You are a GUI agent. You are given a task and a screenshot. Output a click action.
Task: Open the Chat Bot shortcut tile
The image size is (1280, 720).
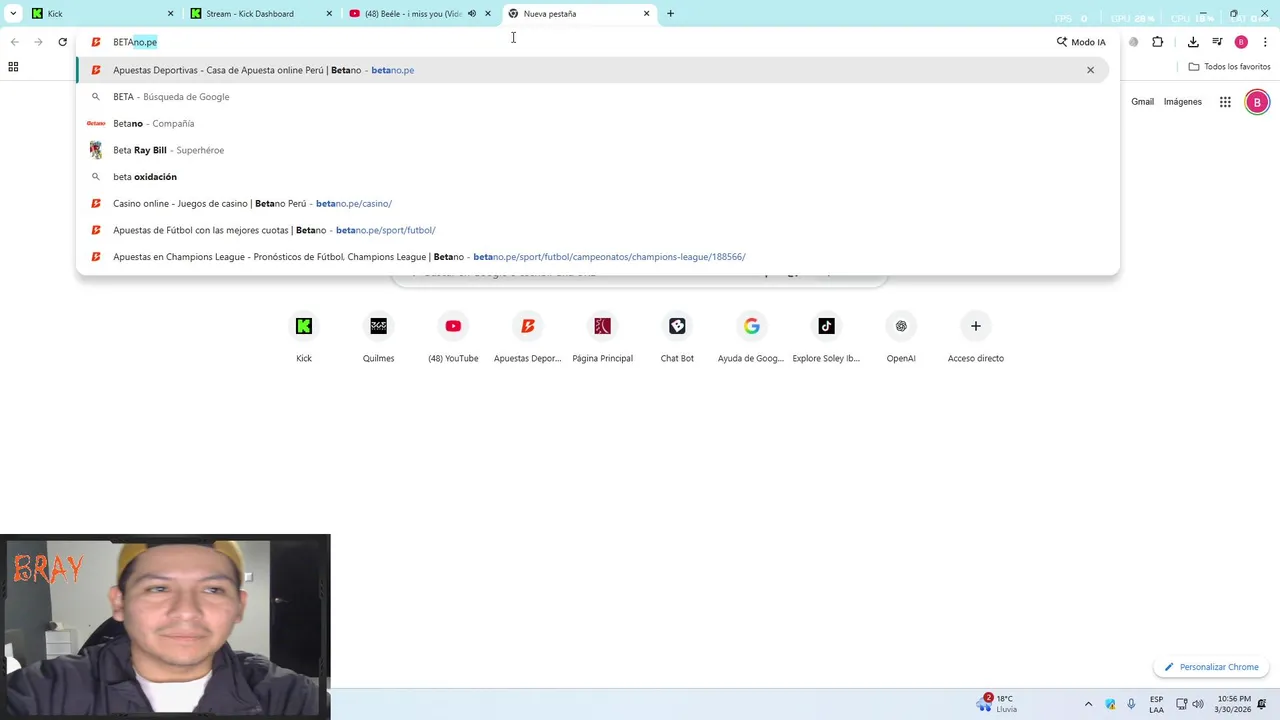click(x=677, y=338)
